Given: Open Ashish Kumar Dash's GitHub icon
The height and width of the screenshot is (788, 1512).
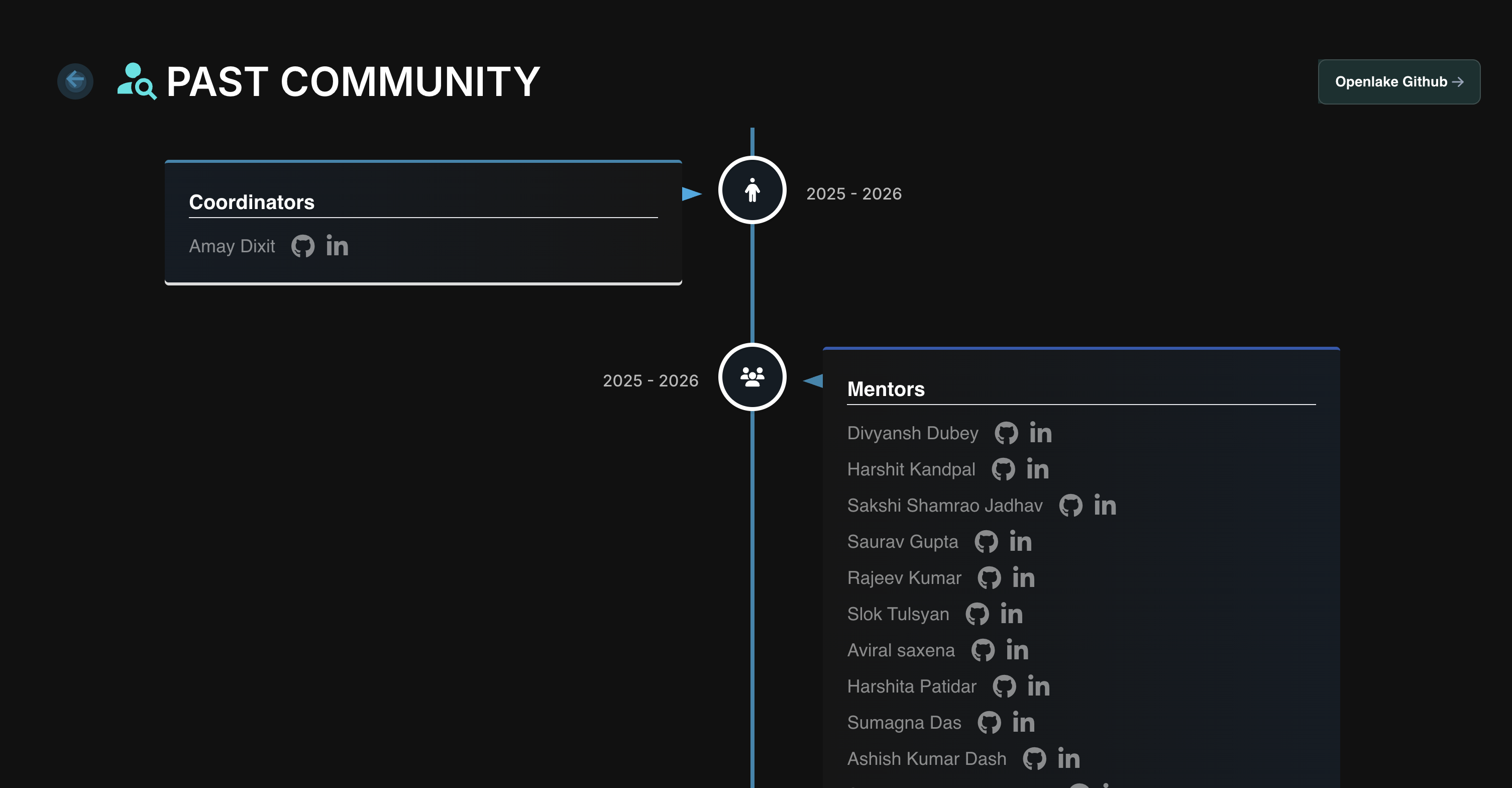Looking at the screenshot, I should (x=1034, y=759).
